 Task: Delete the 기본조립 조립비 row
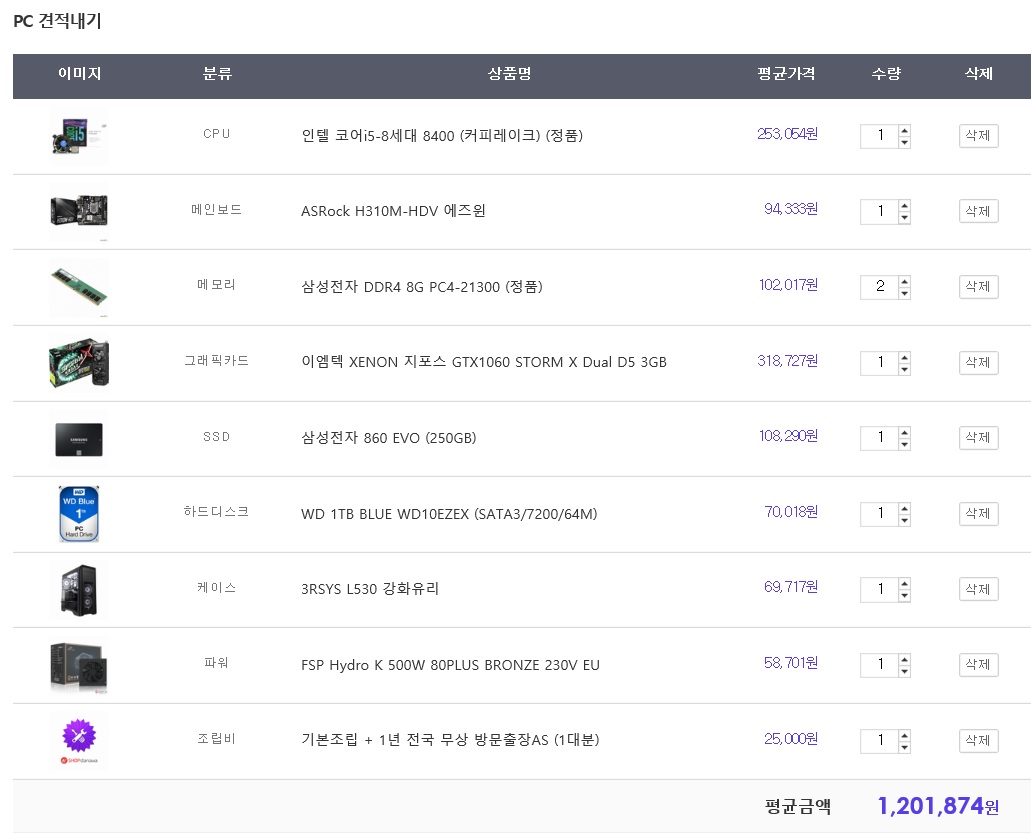point(978,741)
